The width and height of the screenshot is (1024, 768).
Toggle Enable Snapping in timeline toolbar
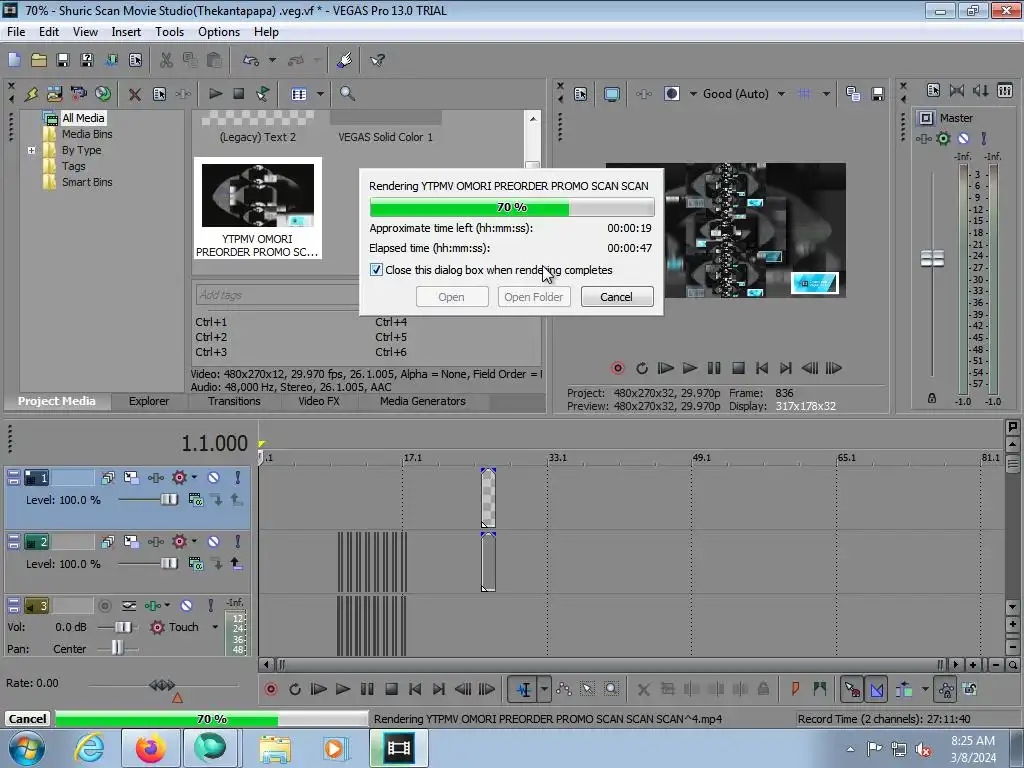pos(852,689)
